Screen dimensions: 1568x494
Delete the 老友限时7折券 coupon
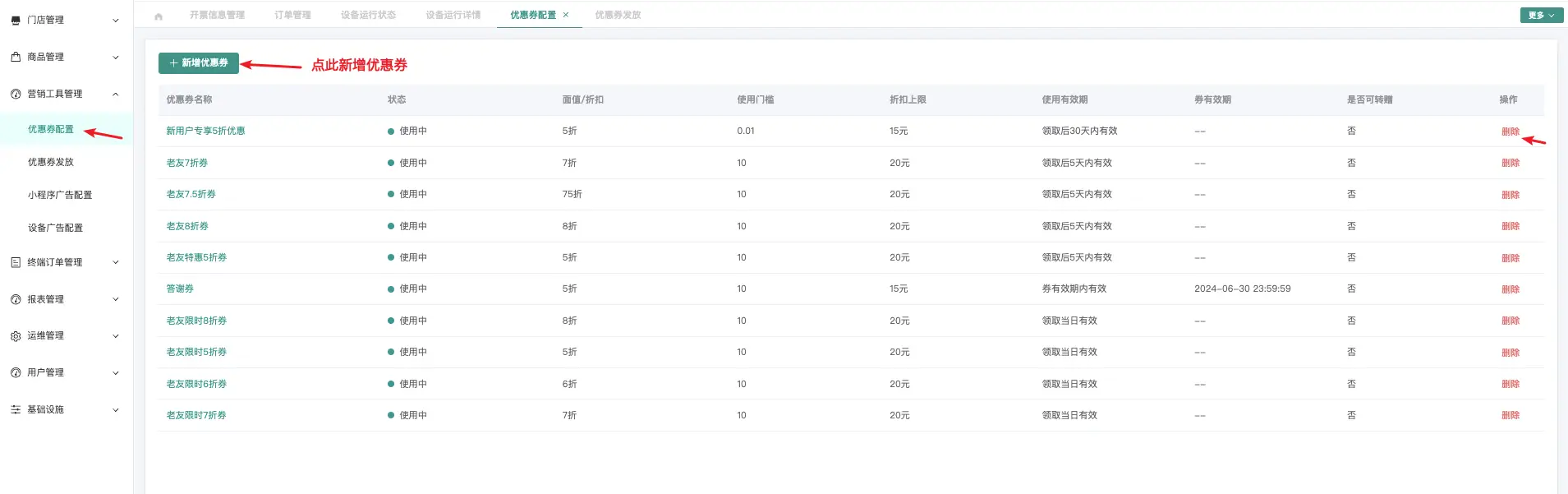[1510, 415]
